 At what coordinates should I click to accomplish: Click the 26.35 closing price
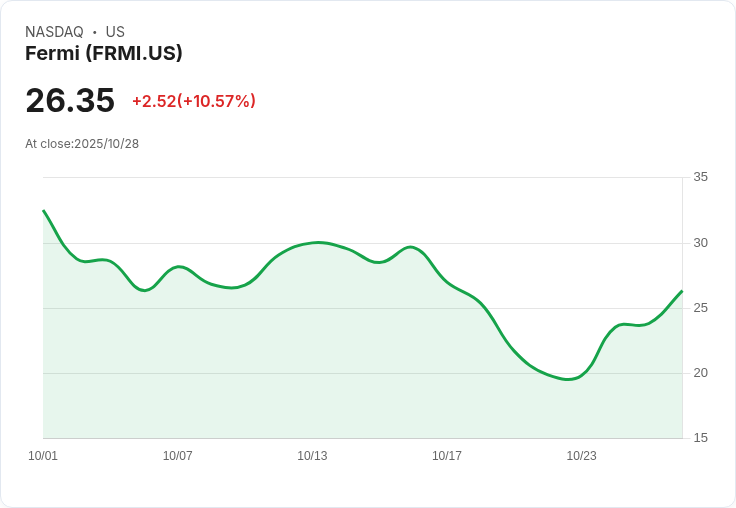[70, 101]
